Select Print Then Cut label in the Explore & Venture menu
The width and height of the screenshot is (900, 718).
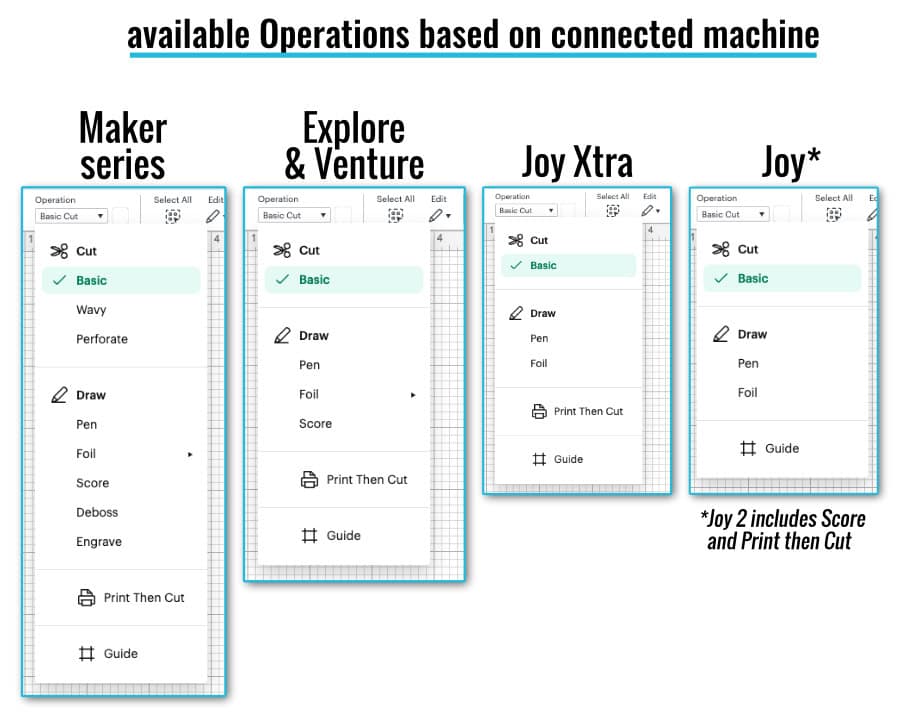[x=367, y=479]
